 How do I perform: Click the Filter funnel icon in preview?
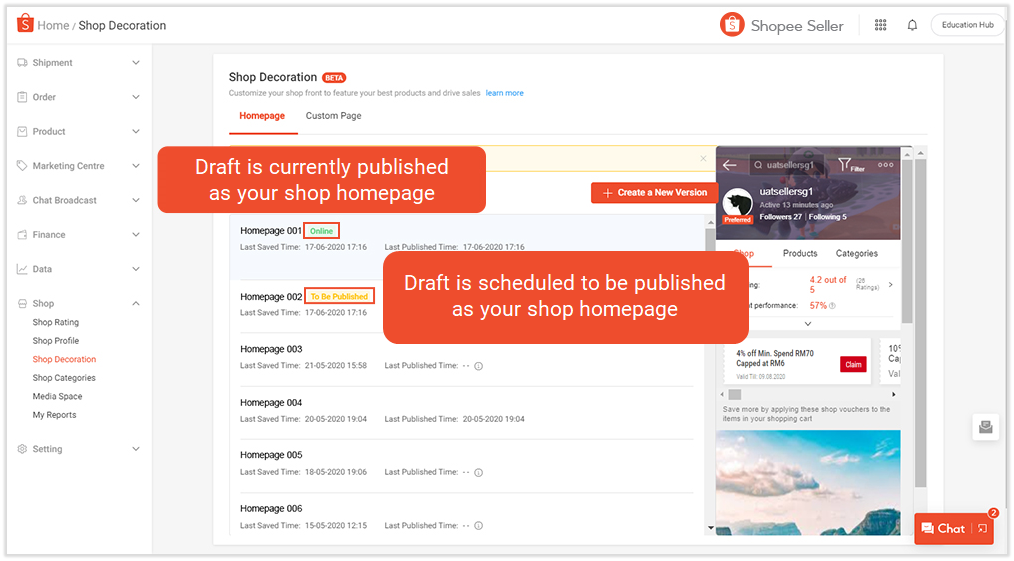tap(845, 164)
